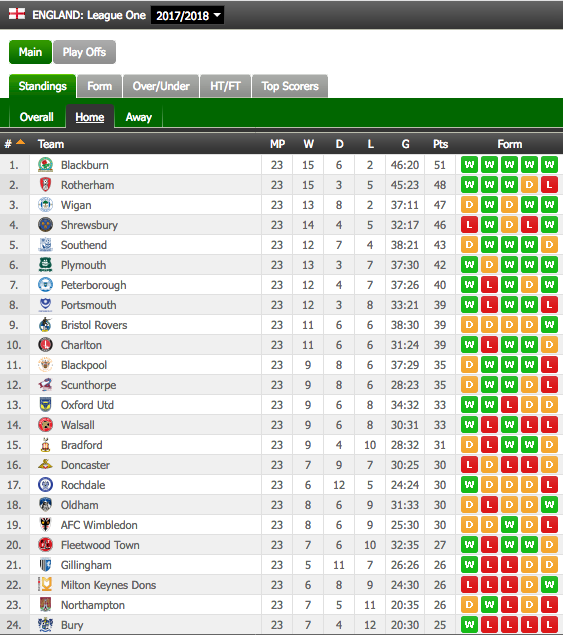This screenshot has width=563, height=636.
Task: Select the Away standings tab
Action: [139, 117]
